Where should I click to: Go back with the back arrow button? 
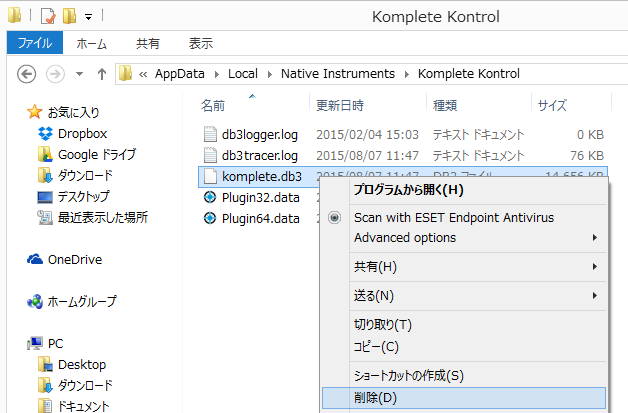[x=26, y=74]
